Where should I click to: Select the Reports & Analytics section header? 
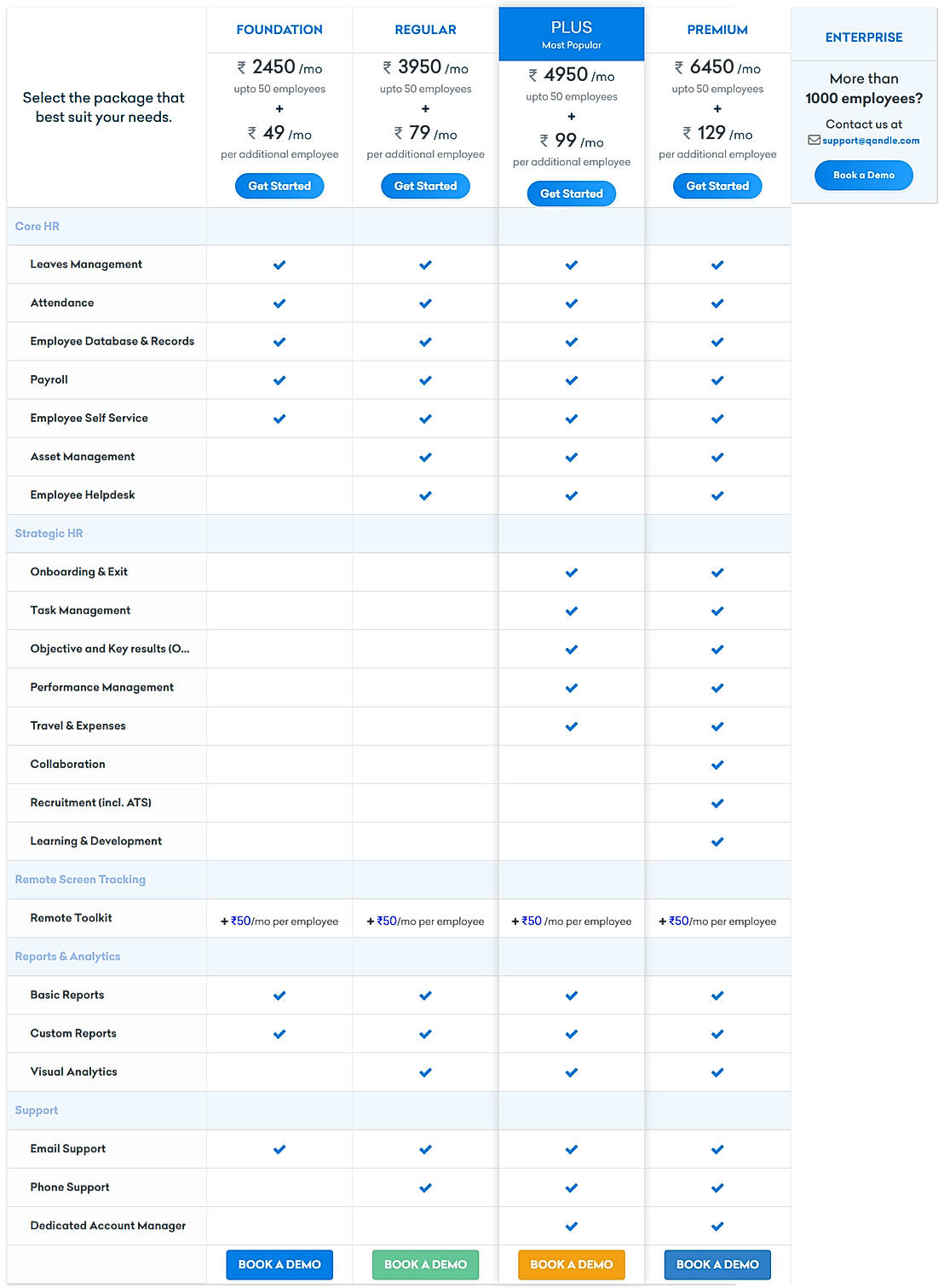[68, 956]
